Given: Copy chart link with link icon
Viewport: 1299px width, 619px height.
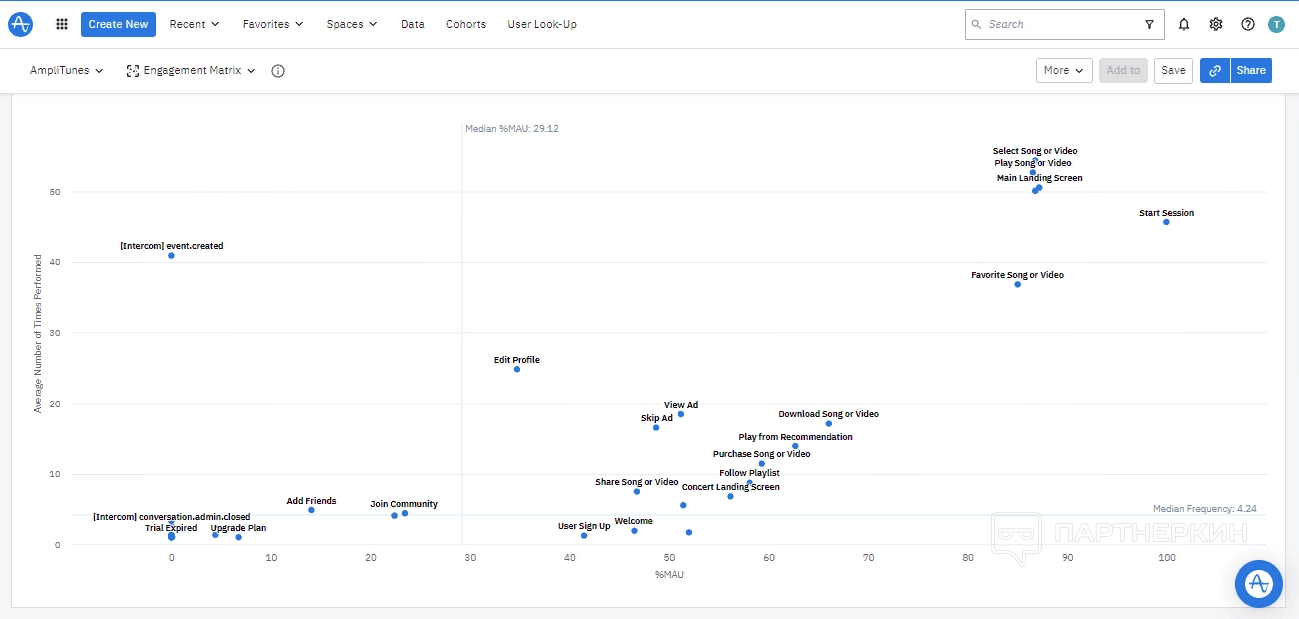Looking at the screenshot, I should coord(1215,70).
